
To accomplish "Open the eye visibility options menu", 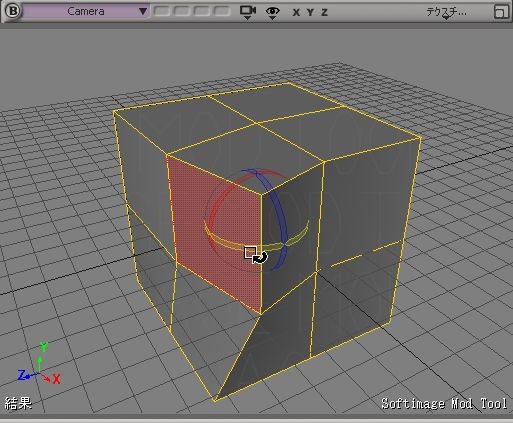I will click(272, 12).
